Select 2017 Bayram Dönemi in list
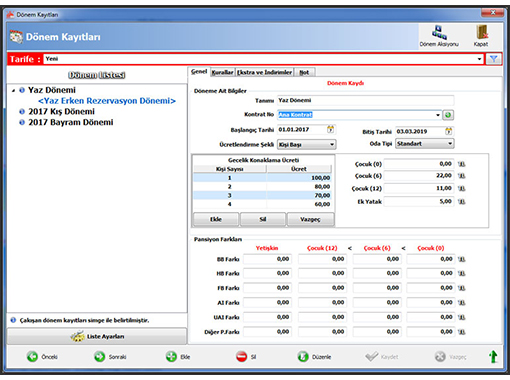 click(x=71, y=122)
